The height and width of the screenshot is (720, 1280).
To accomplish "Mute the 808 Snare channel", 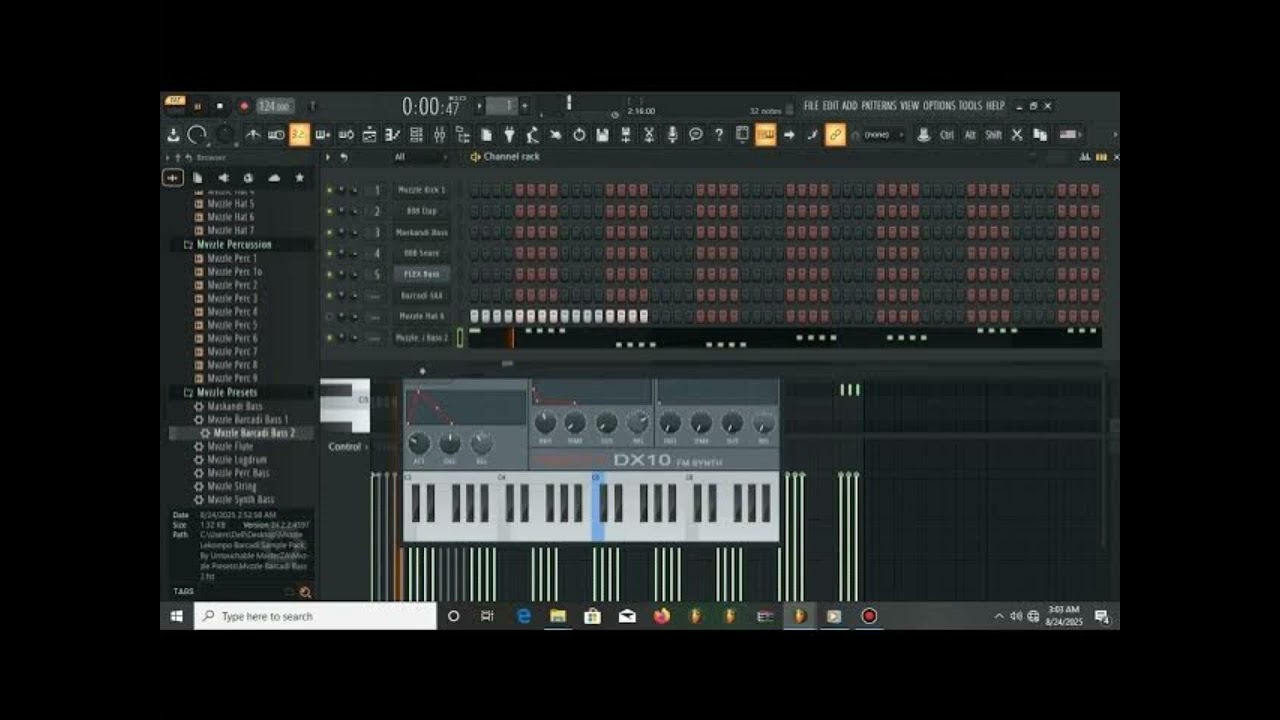I will coord(329,253).
